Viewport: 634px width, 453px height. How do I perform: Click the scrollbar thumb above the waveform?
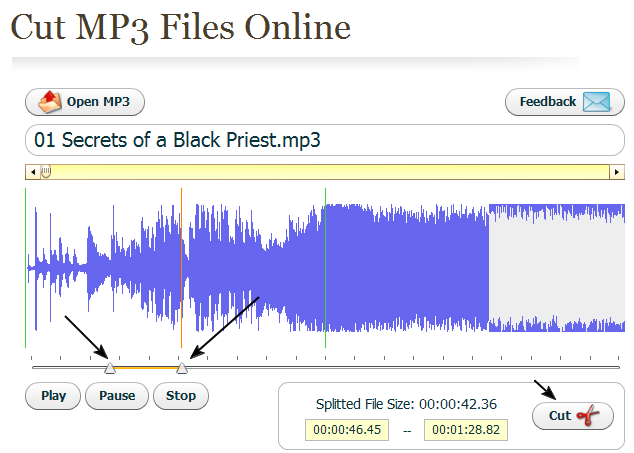click(x=46, y=171)
